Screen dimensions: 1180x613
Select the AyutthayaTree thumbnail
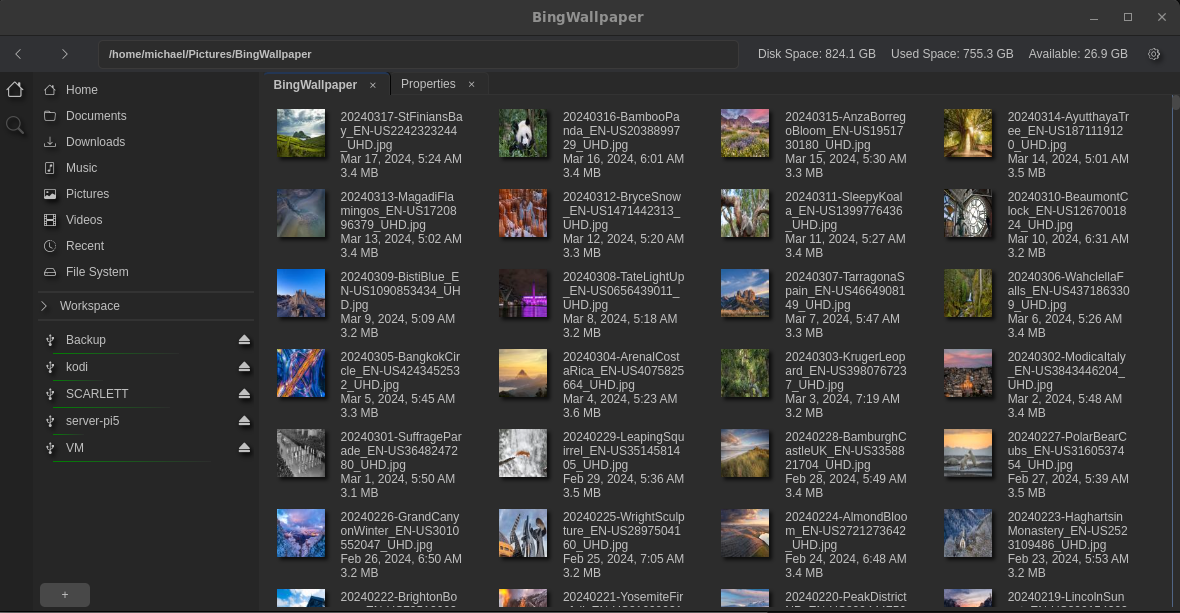coord(968,133)
